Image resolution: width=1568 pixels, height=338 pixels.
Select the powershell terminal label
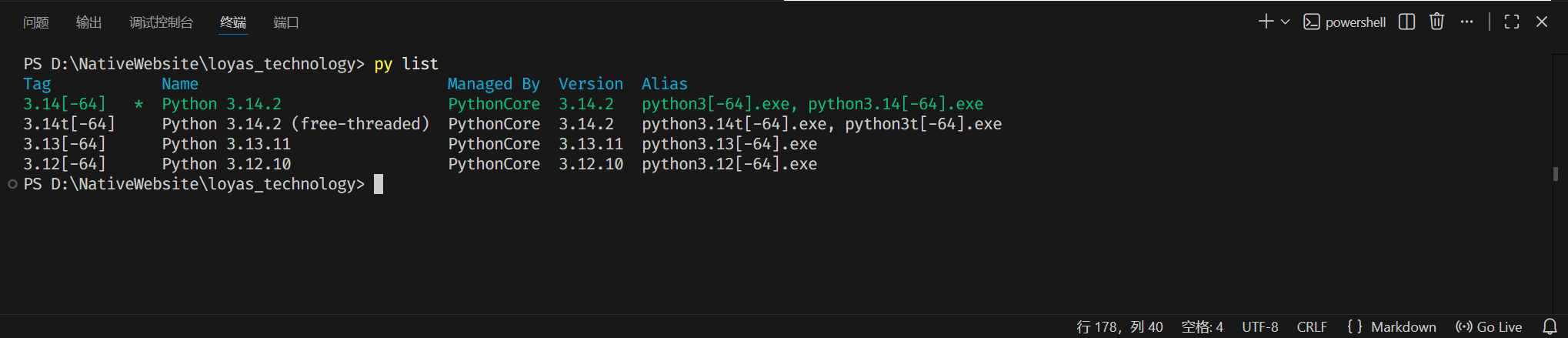coord(1345,22)
